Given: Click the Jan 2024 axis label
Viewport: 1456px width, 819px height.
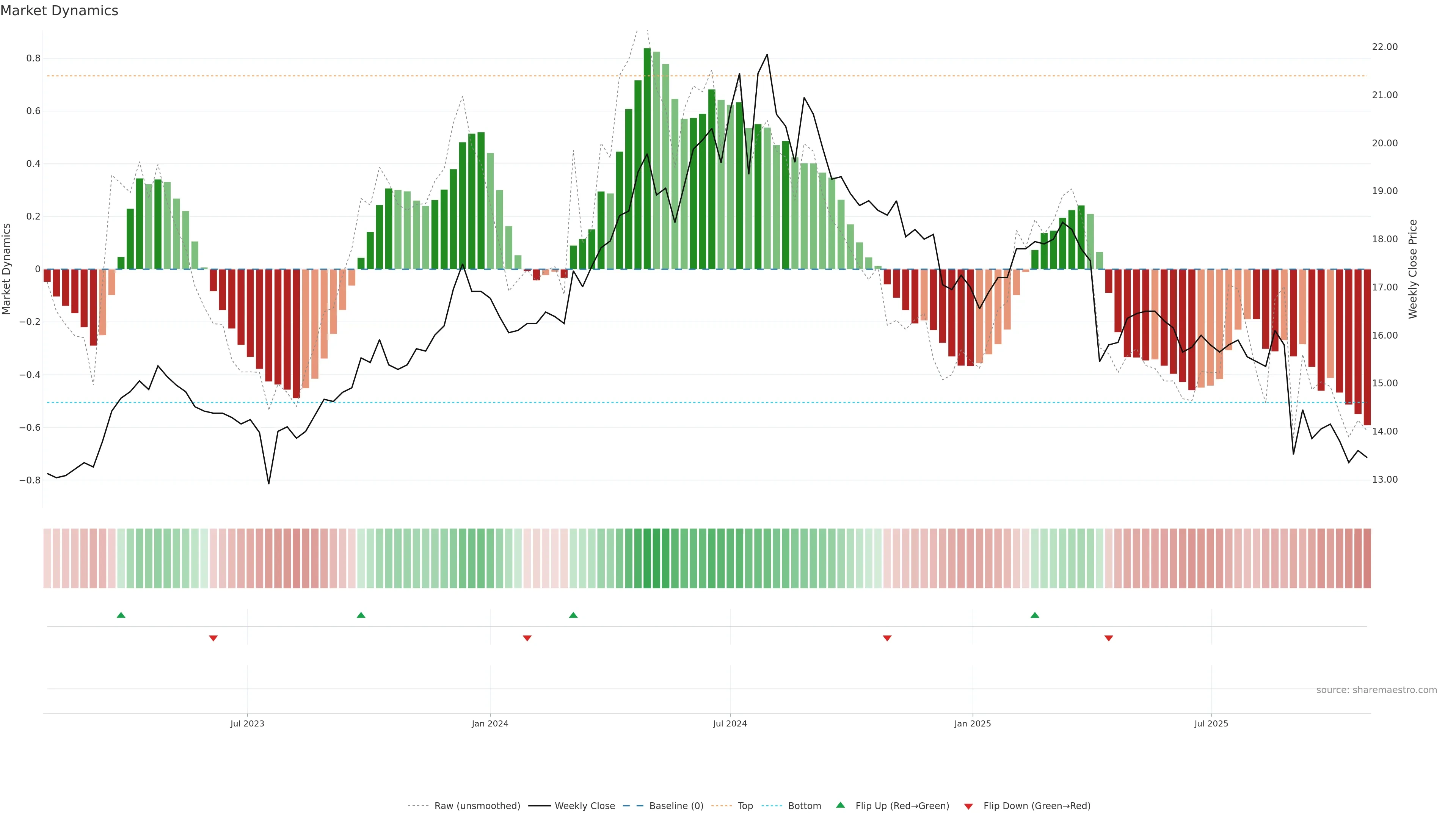Looking at the screenshot, I should click(x=490, y=723).
